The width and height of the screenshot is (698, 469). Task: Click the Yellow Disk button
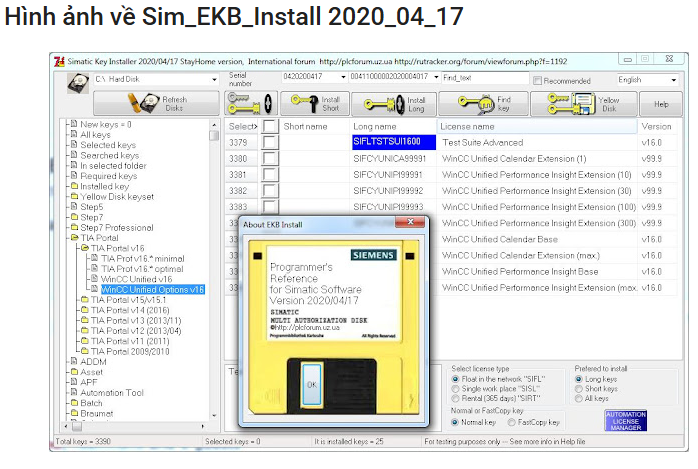coord(584,104)
